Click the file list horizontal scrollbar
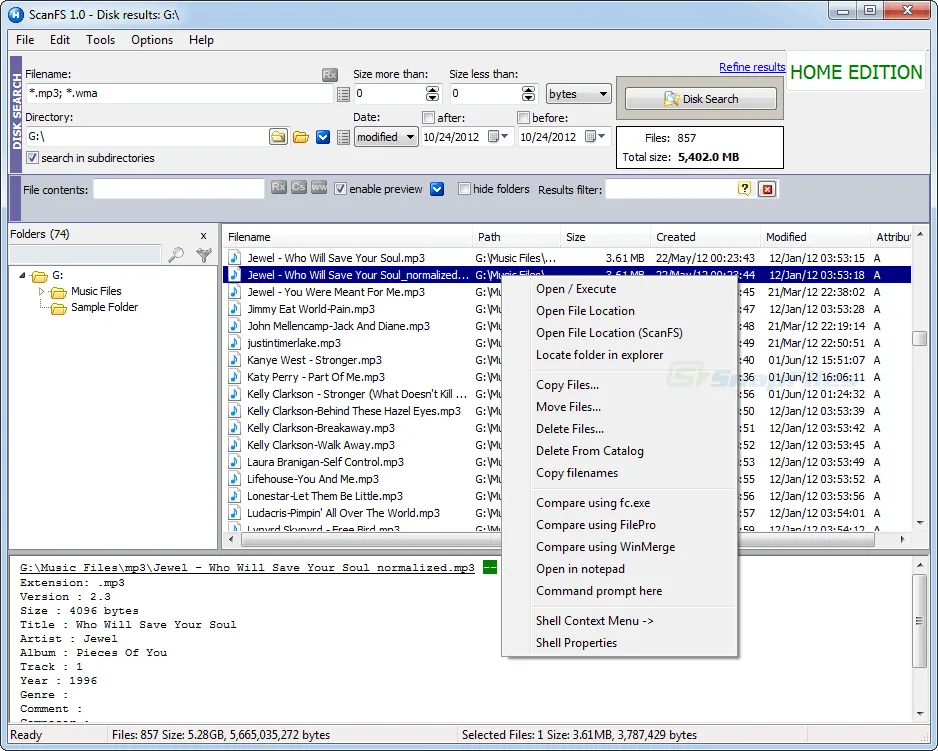Viewport: 938px width, 751px height. click(567, 539)
